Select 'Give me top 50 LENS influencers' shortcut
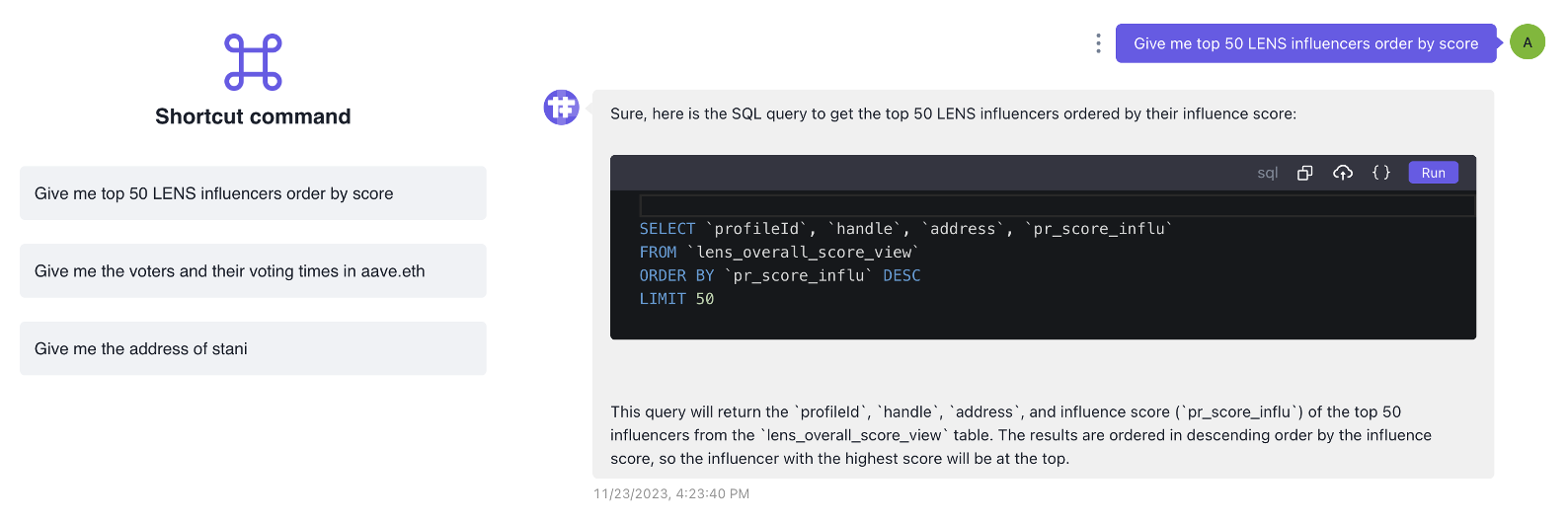 [253, 193]
